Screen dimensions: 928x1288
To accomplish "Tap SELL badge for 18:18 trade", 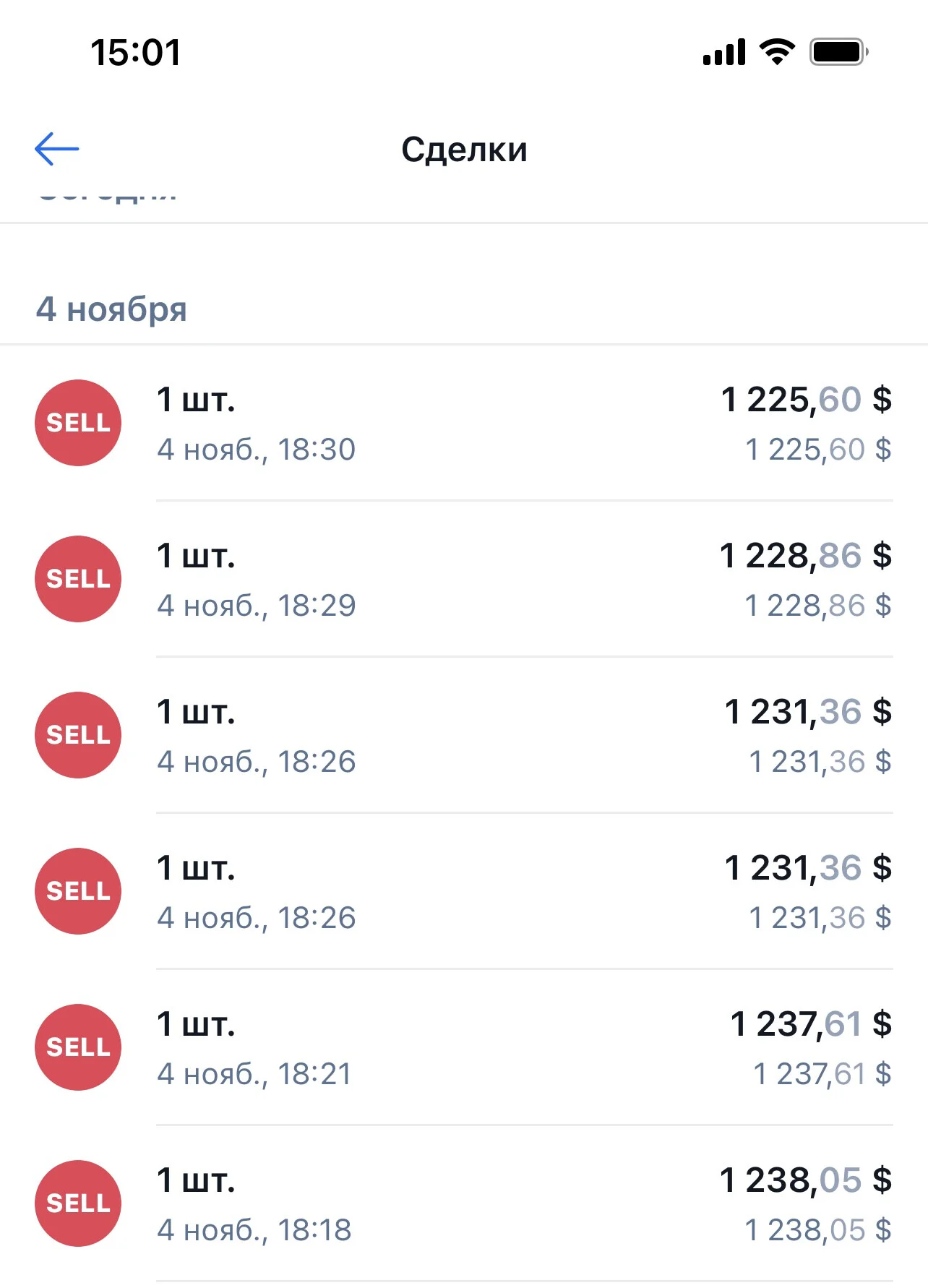I will (x=78, y=1203).
